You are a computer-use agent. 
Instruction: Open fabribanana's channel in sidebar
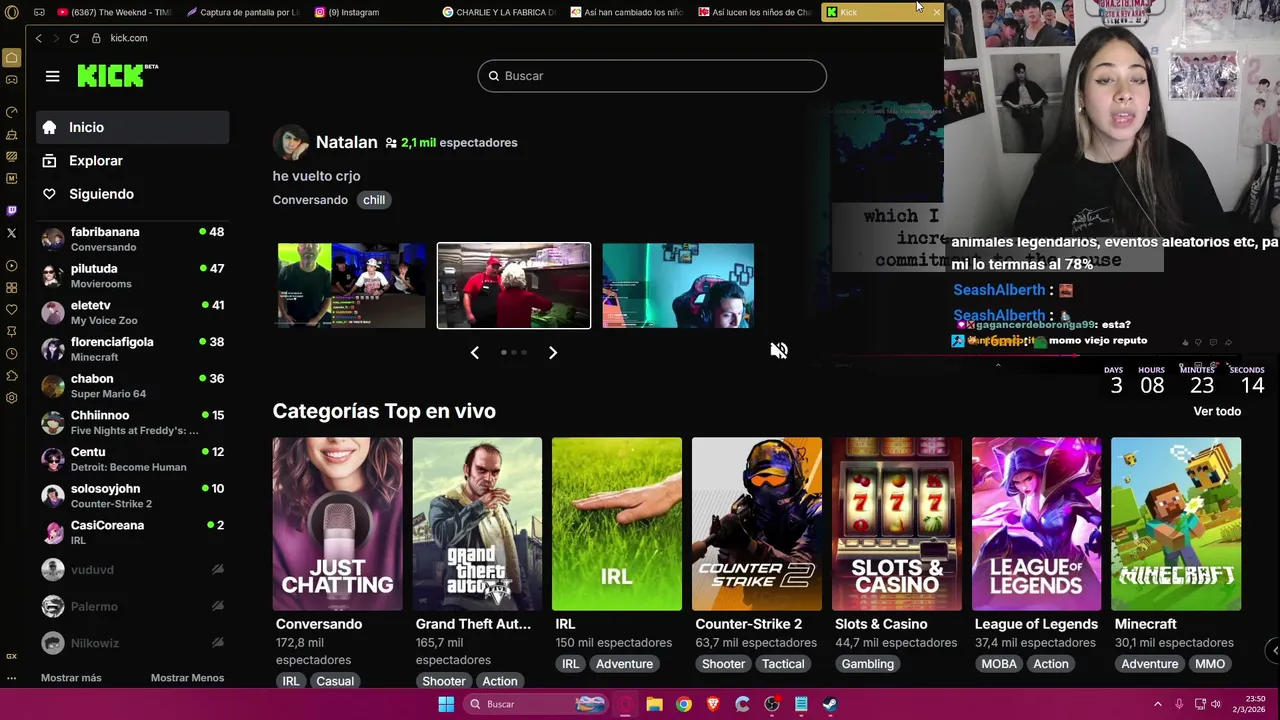pos(133,239)
